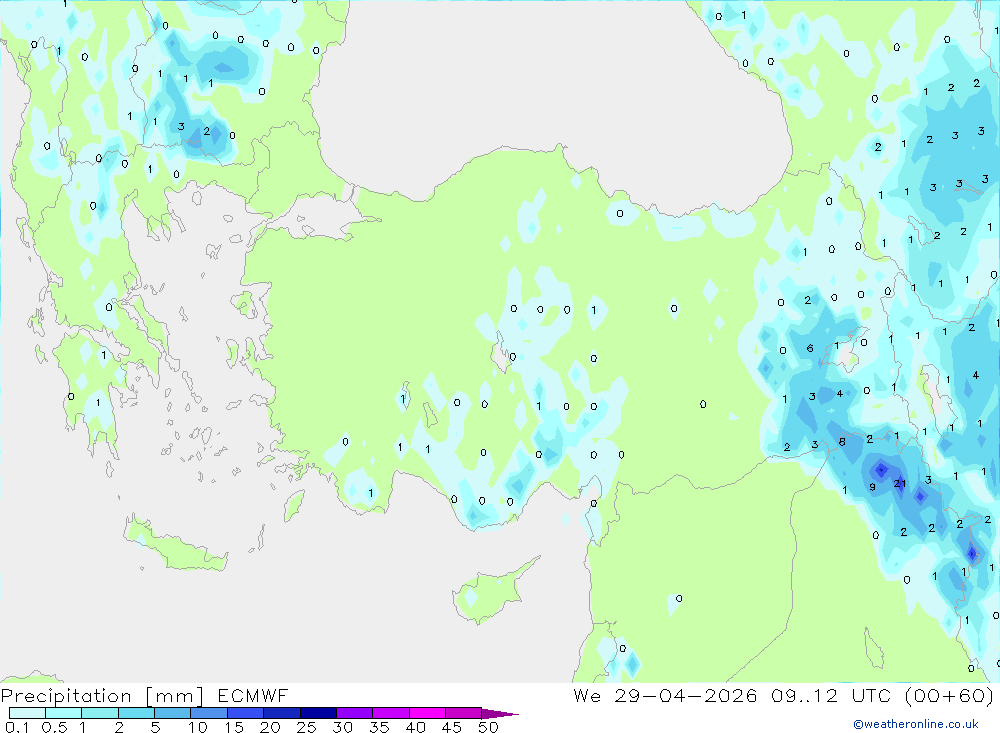Click legend scale label '15'
Viewport: 1000px width, 733px height.
pos(234,727)
